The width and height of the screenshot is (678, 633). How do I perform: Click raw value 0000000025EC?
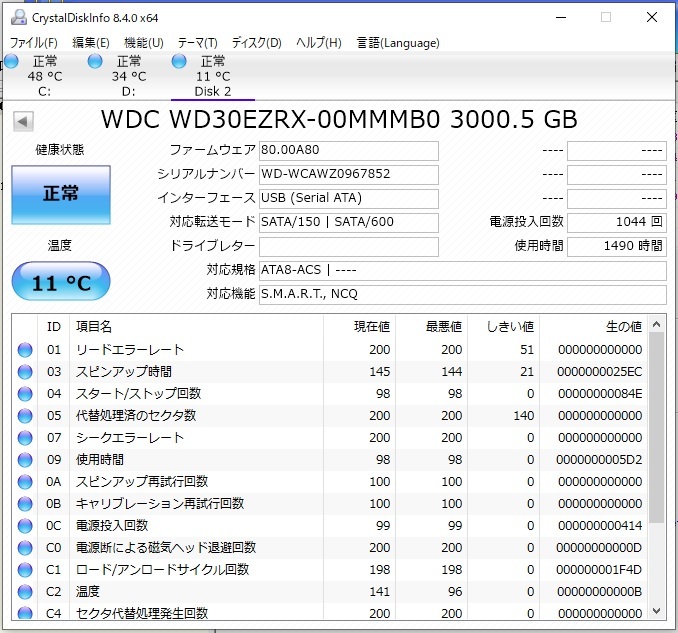coord(599,372)
